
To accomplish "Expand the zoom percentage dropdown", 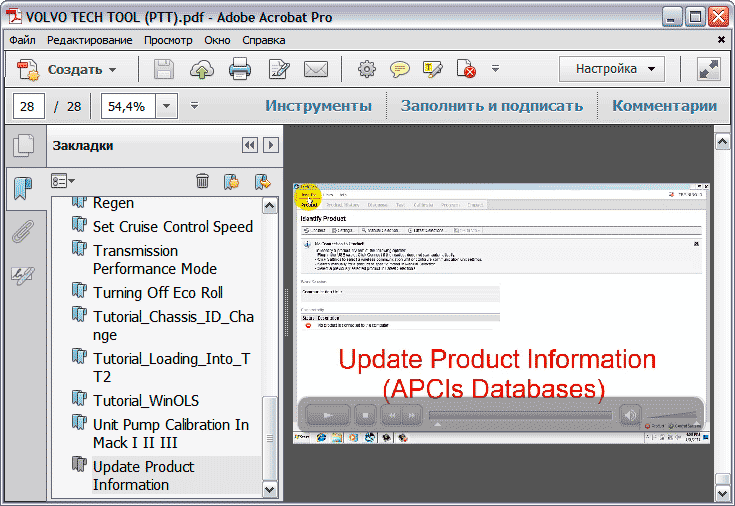I will coord(166,106).
